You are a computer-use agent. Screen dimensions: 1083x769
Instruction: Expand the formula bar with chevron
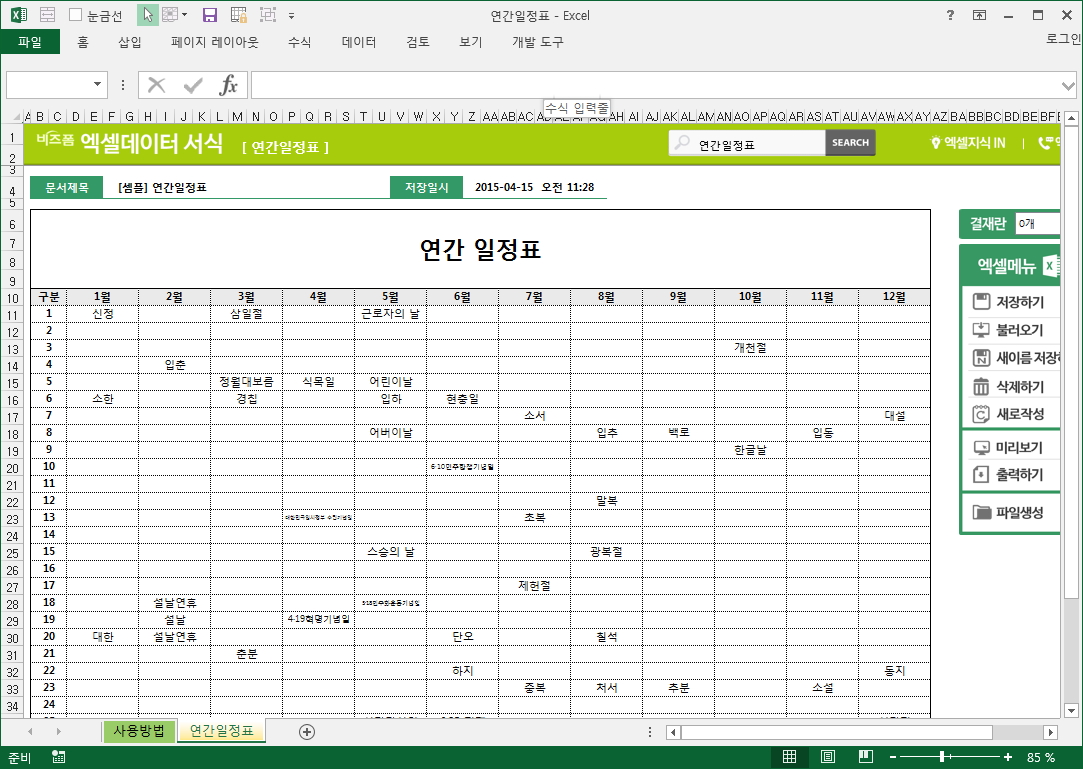(1069, 85)
